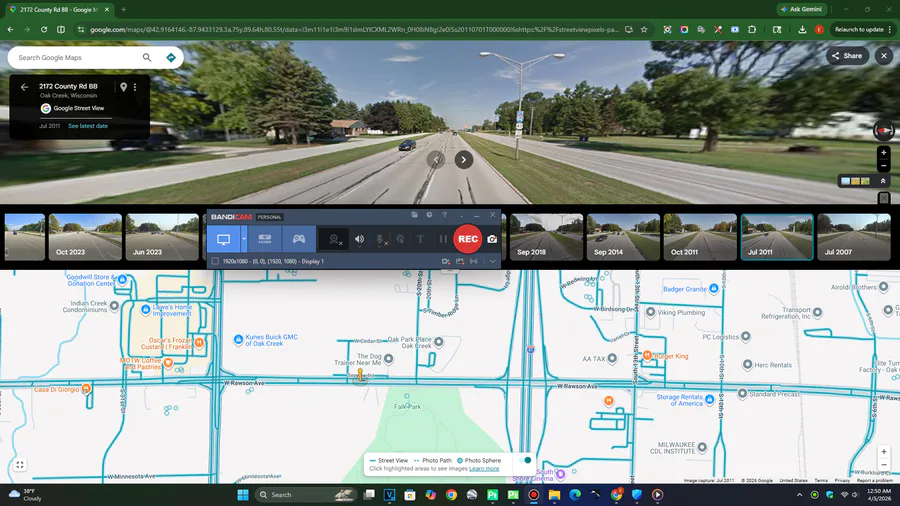Select the Jun 2023 Street View thumbnail
Viewport: 900px width, 506px height.
click(x=162, y=237)
